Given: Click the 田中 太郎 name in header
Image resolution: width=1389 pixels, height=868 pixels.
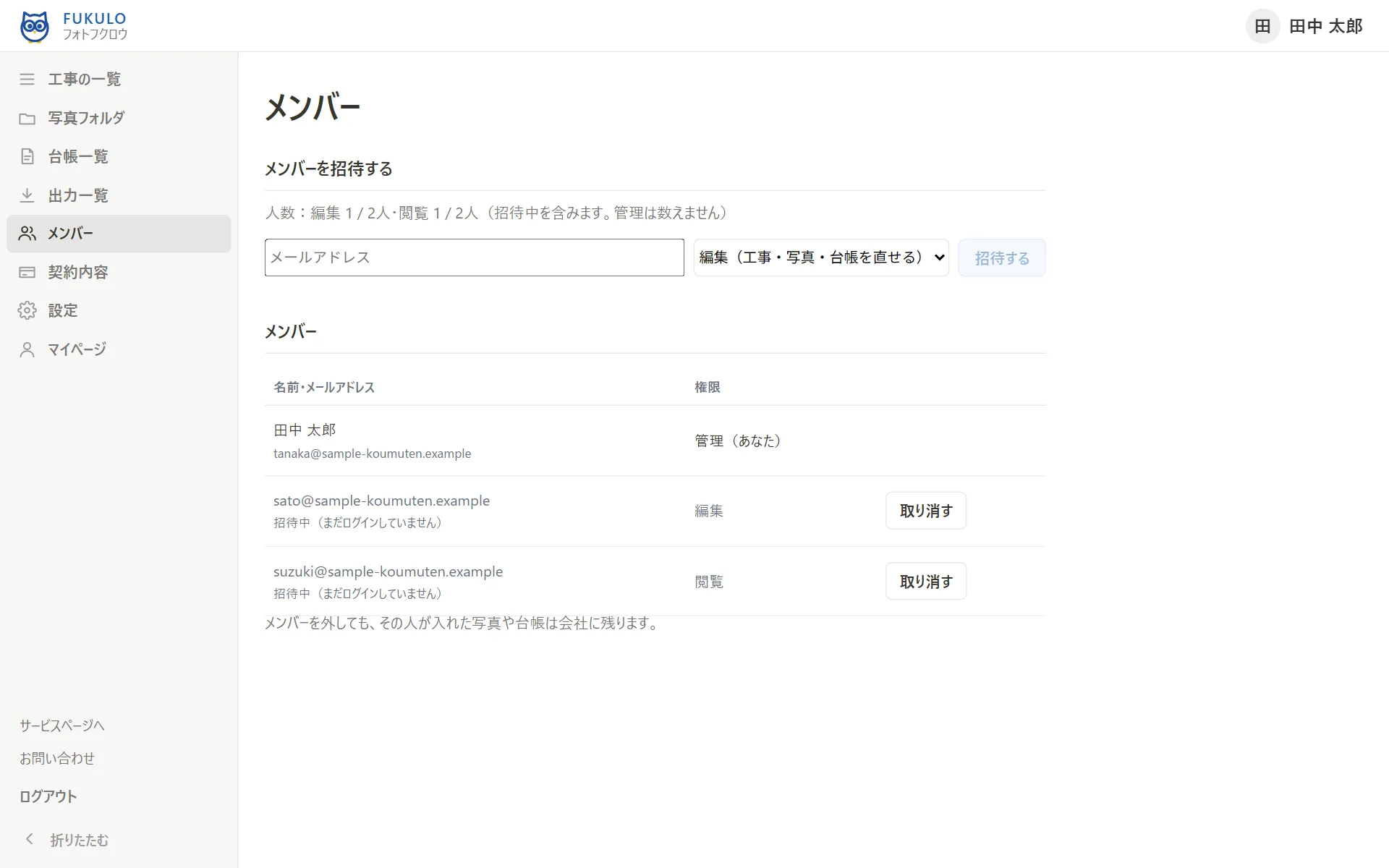Looking at the screenshot, I should pos(1325,26).
